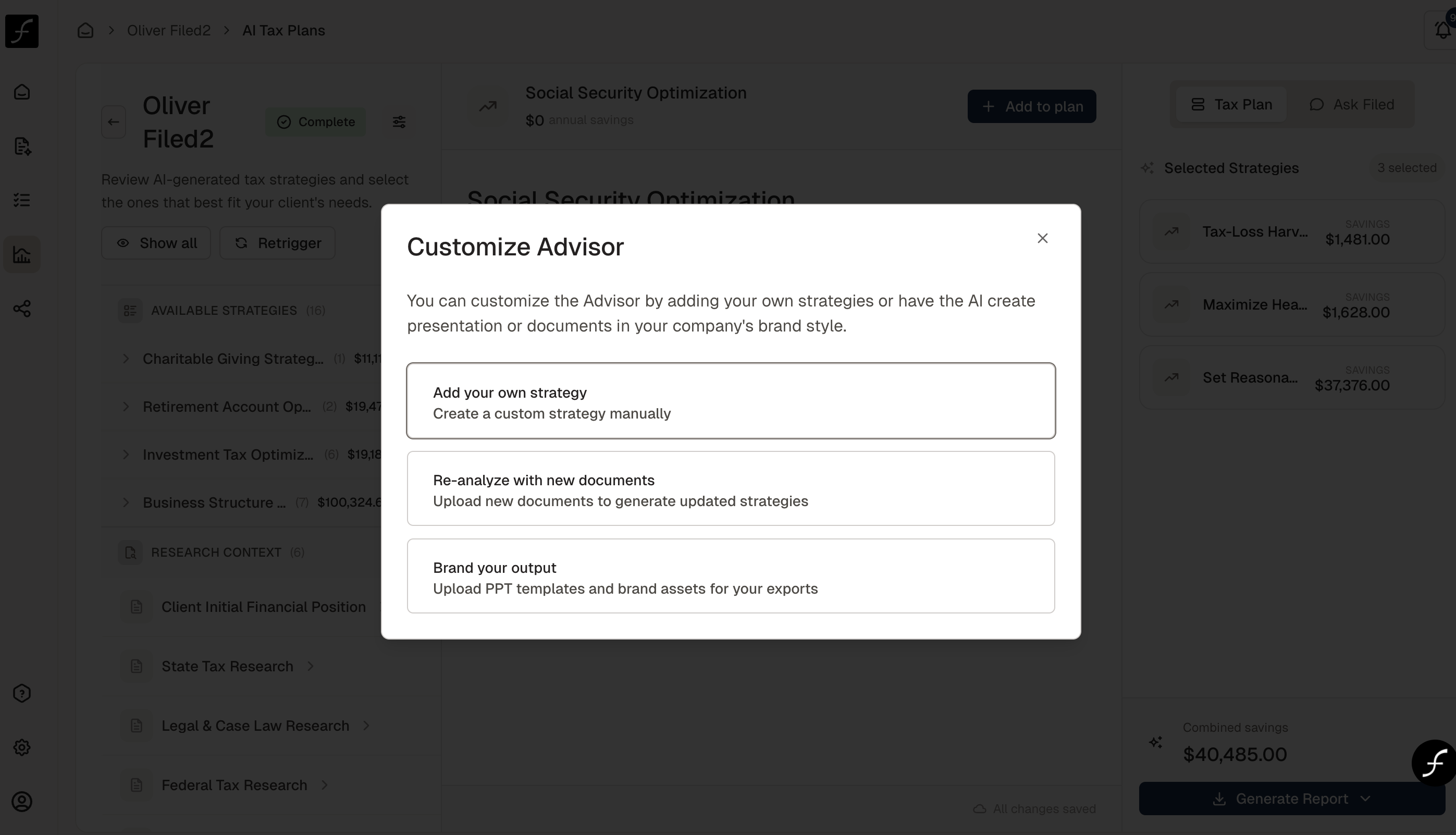Expand Retirement Account Optimization group
Image resolution: width=1456 pixels, height=835 pixels.
coord(126,407)
